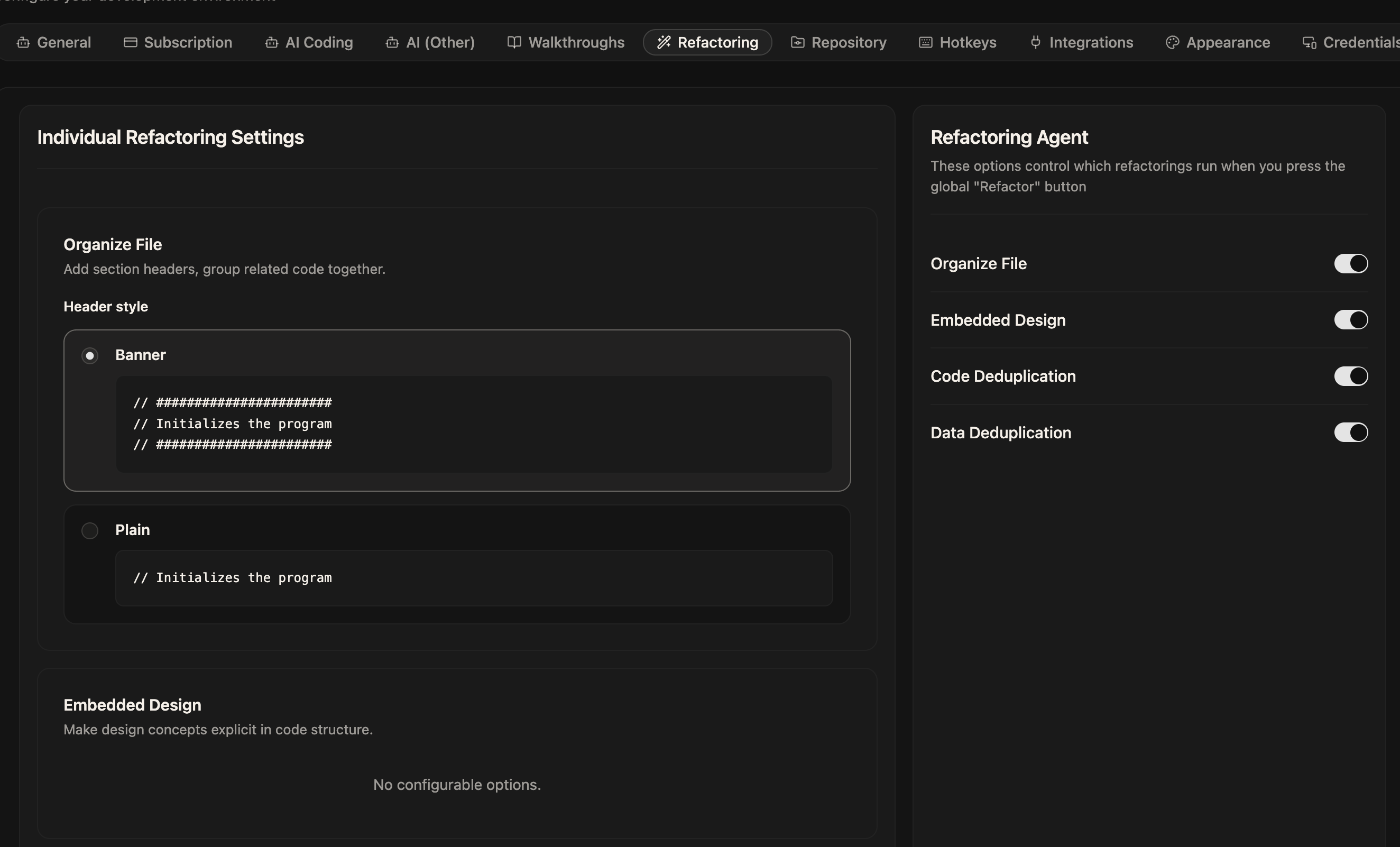The width and height of the screenshot is (1400, 847).
Task: Open the Integrations tab
Action: 1081,43
